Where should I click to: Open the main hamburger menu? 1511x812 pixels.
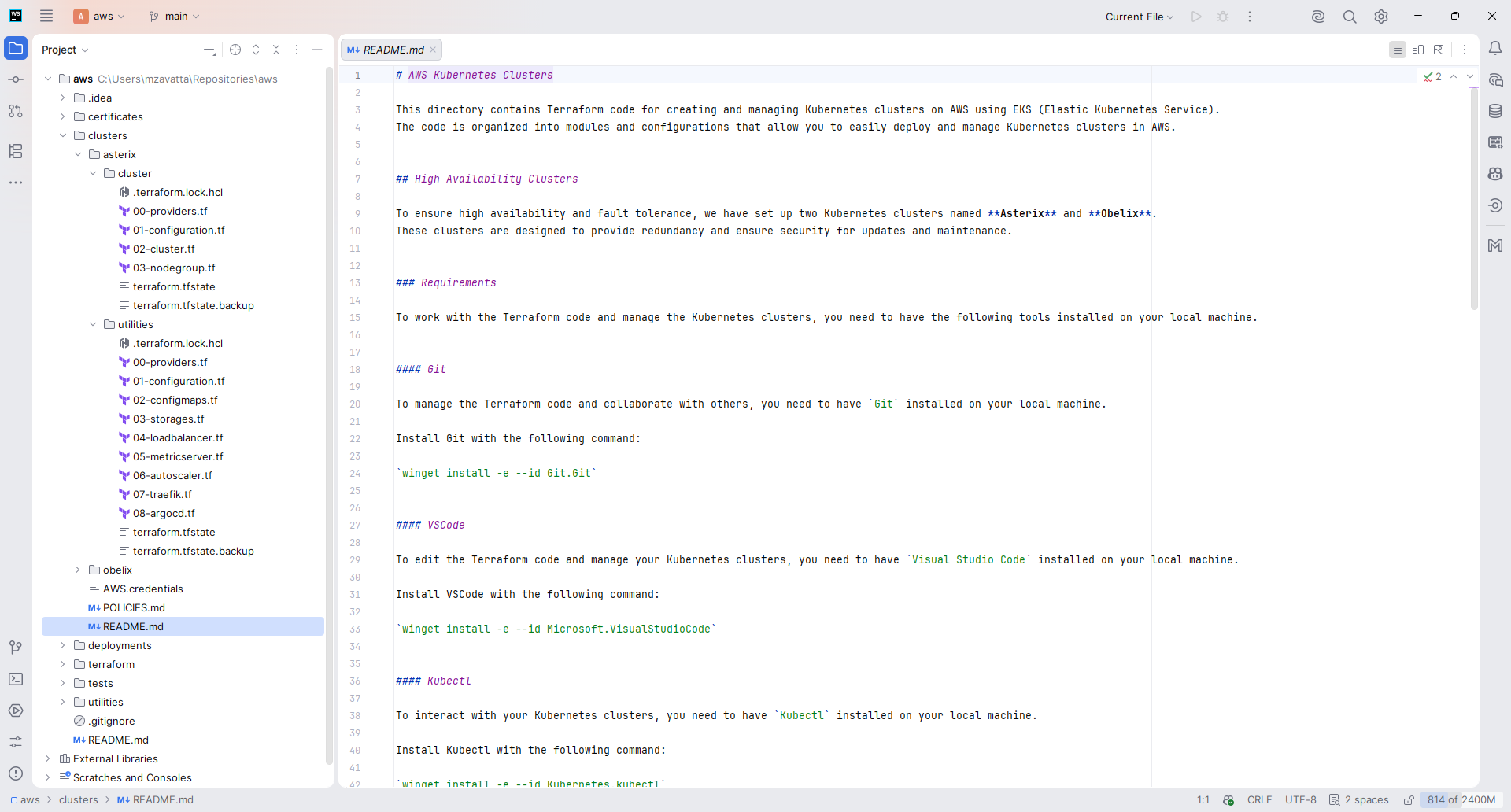(x=46, y=16)
